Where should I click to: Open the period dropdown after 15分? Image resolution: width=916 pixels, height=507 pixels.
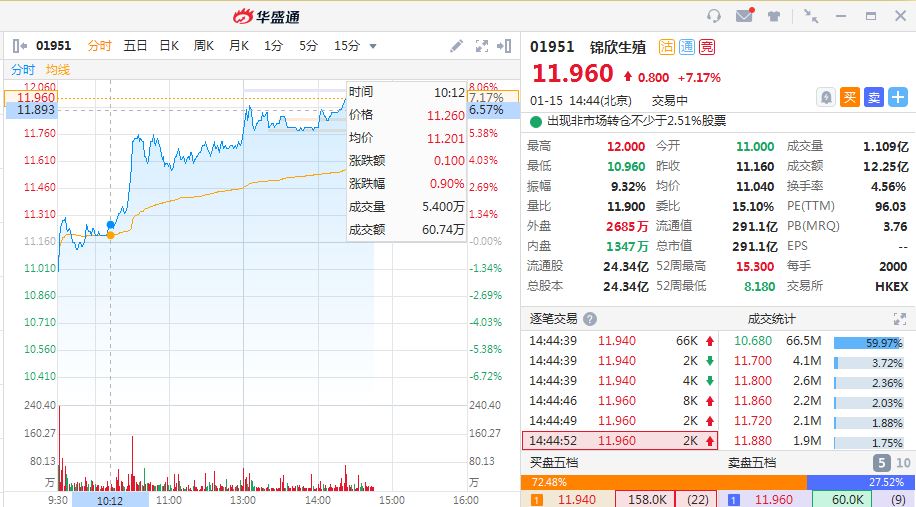point(373,46)
